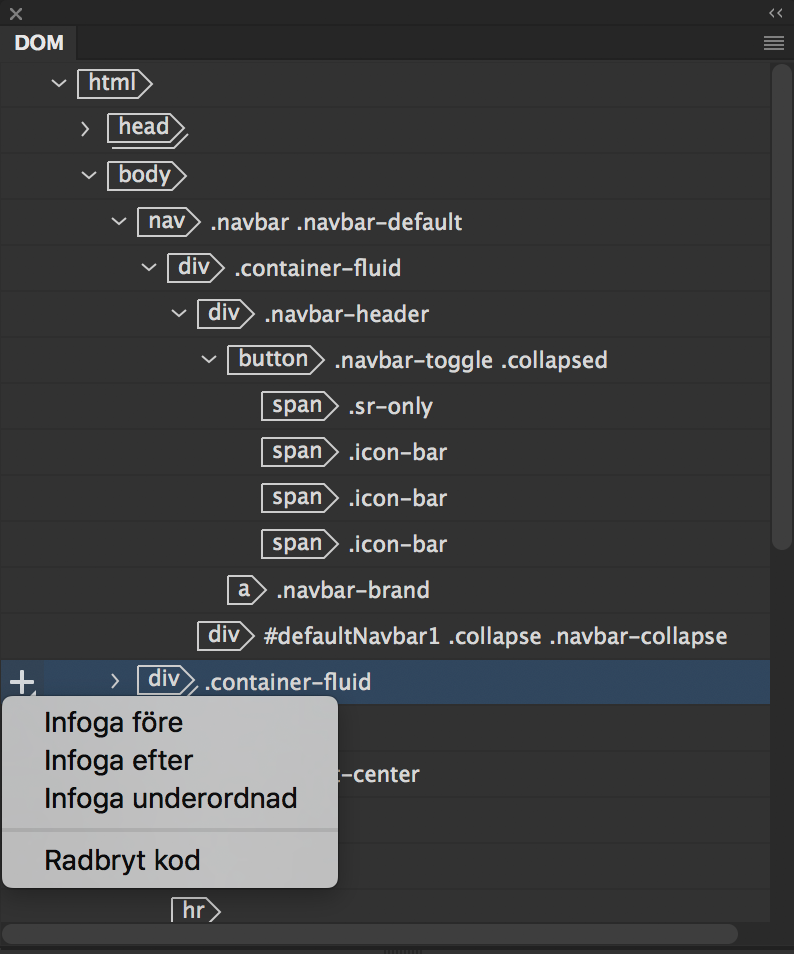794x954 pixels.
Task: Collapse the body node chevron
Action: [x=88, y=175]
